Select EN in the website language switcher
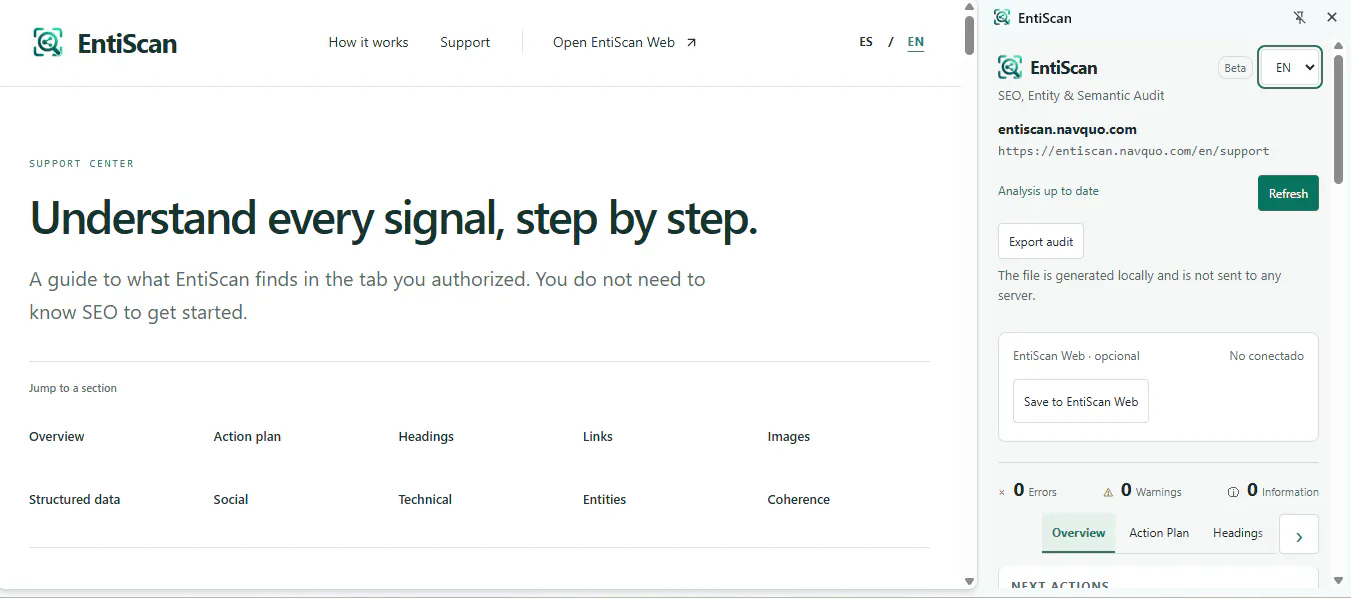 pos(916,42)
